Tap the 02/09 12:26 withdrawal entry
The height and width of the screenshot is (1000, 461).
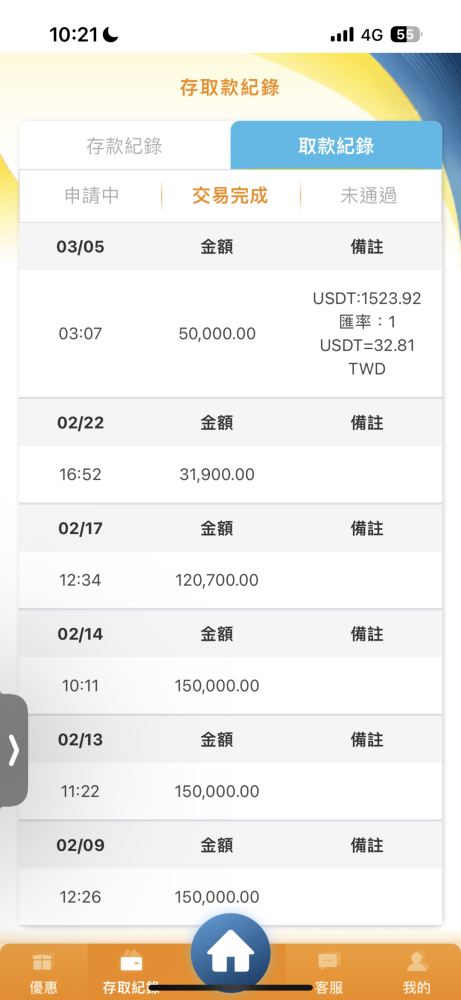tap(230, 897)
